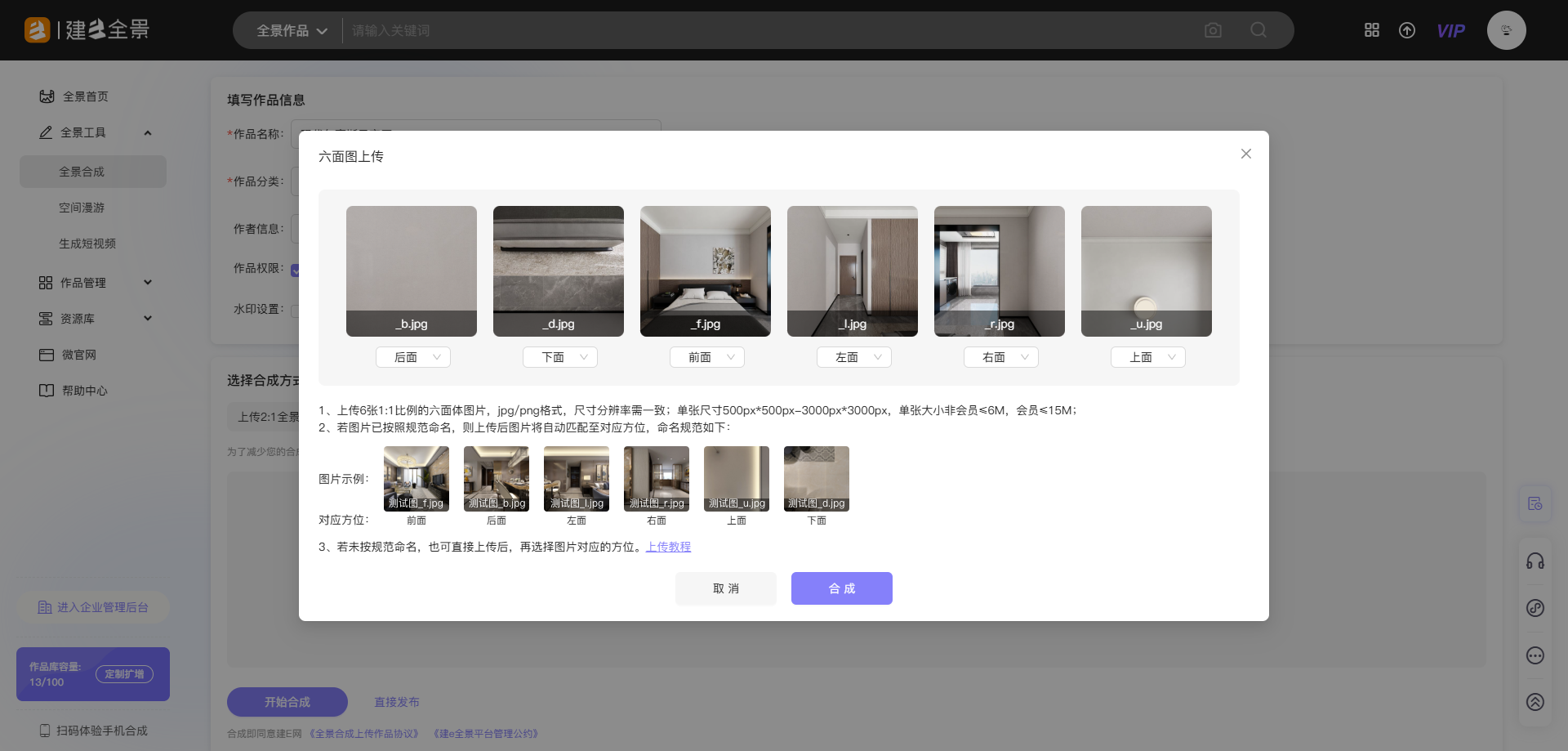
Task: Close the 六面图上传 dialog
Action: point(1246,154)
